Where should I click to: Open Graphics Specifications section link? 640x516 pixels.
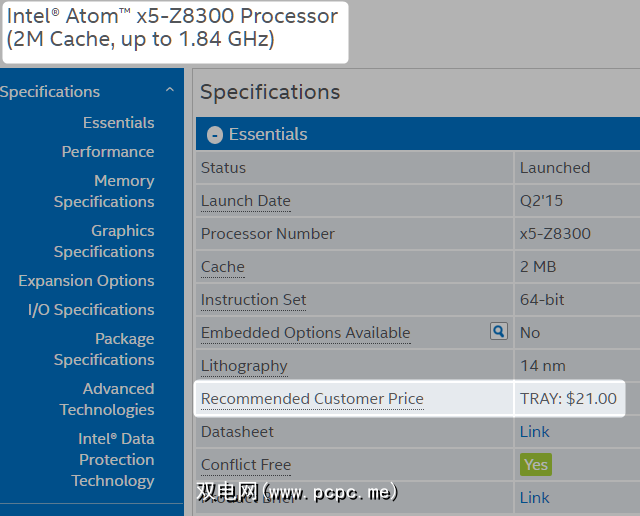[104, 241]
